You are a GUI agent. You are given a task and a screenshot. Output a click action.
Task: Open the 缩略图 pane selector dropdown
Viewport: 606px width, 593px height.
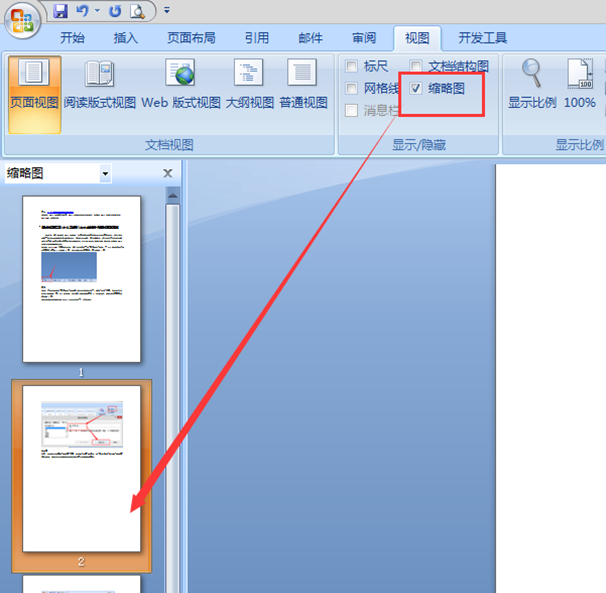[105, 174]
